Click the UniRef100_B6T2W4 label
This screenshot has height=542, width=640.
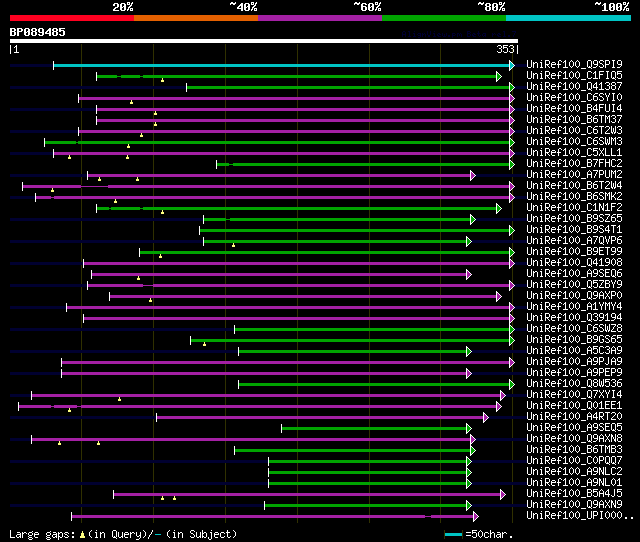[574, 186]
